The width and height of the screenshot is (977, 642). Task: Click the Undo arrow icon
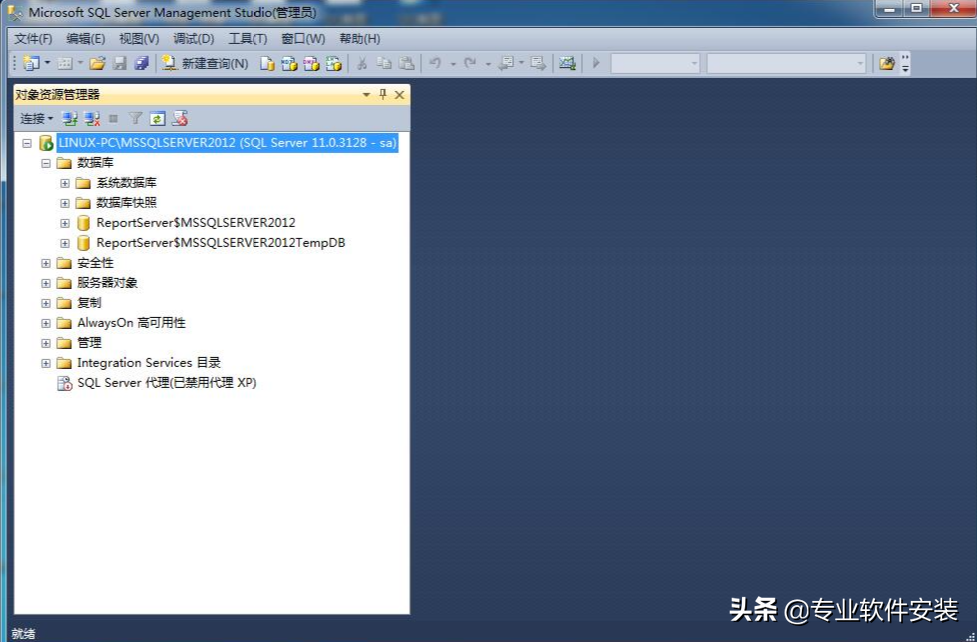[x=436, y=63]
